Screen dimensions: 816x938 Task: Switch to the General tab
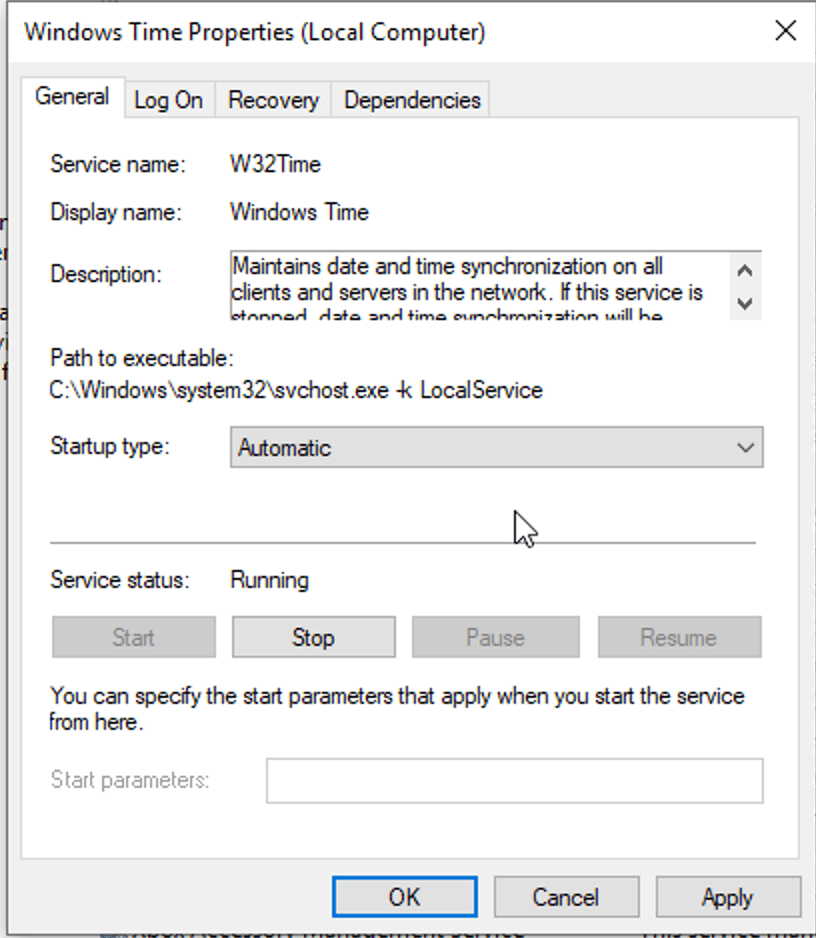[72, 97]
